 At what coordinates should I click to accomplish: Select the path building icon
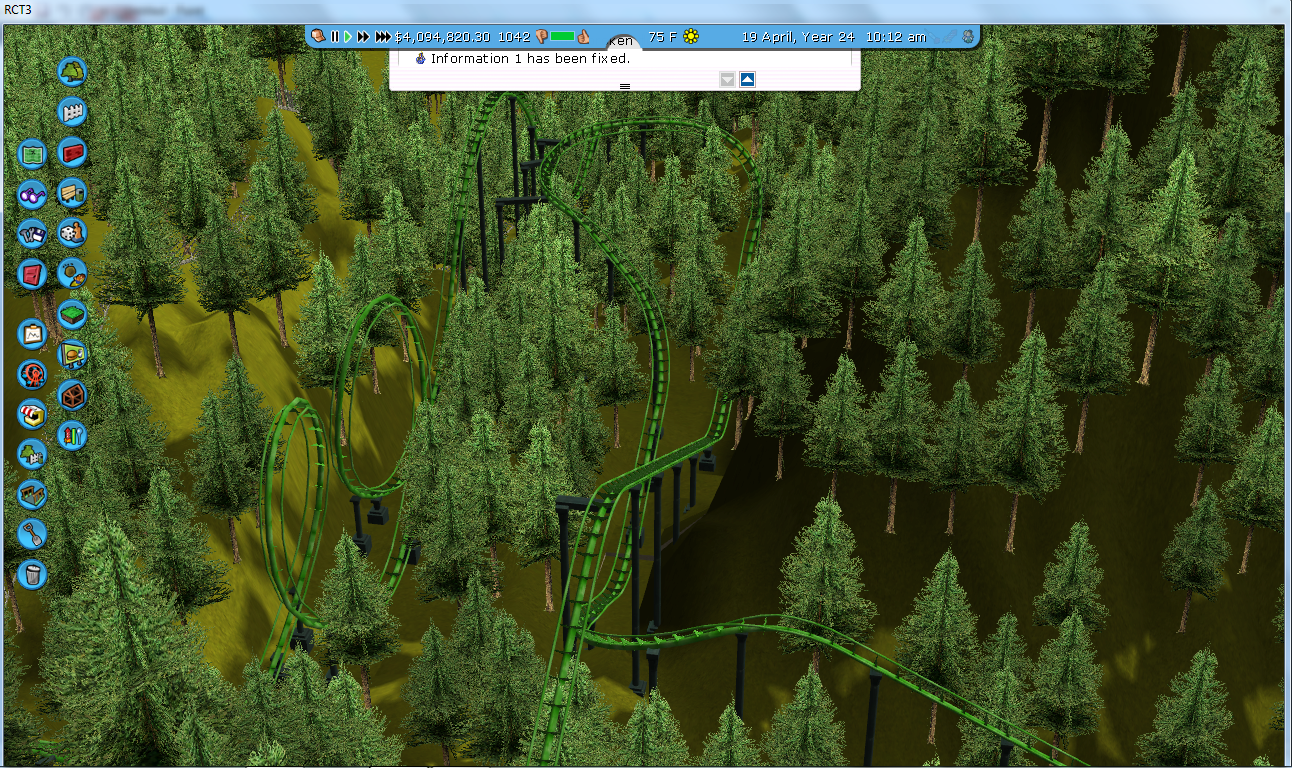coord(32,494)
